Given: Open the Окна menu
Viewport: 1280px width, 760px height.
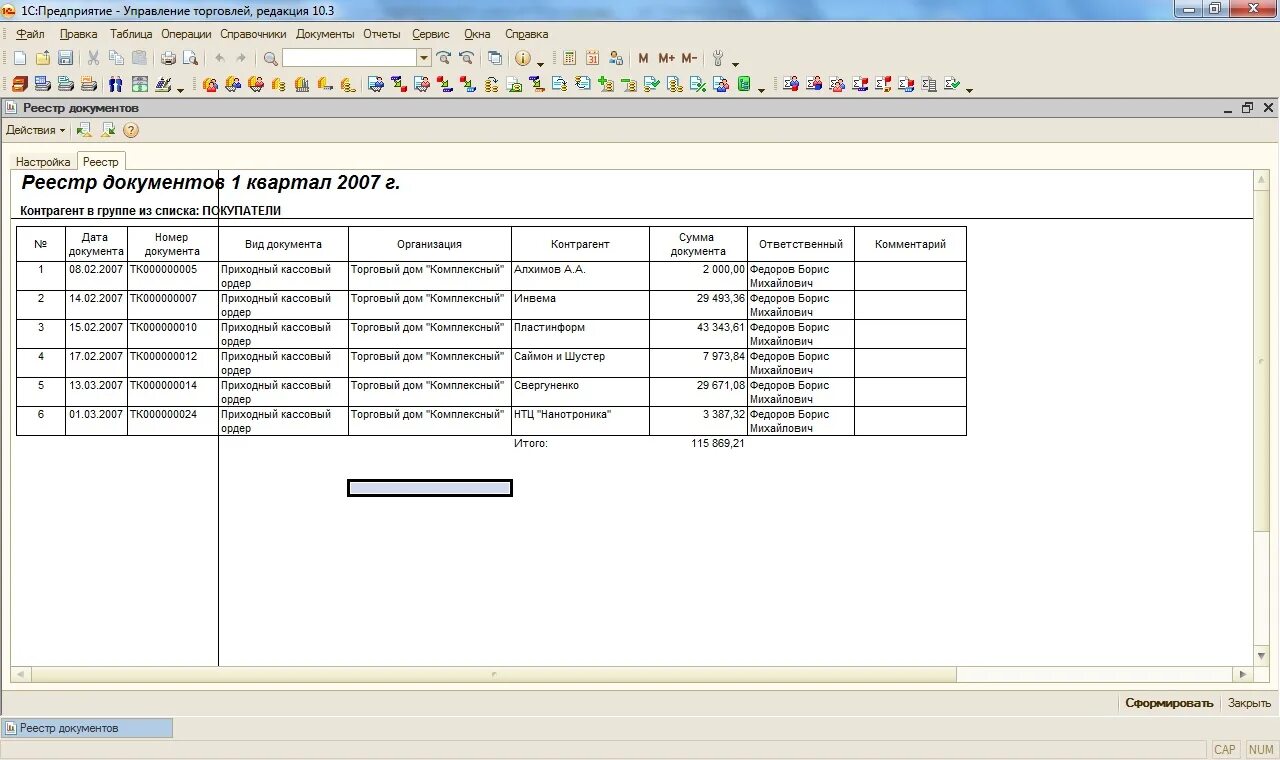Looking at the screenshot, I should pyautogui.click(x=477, y=34).
